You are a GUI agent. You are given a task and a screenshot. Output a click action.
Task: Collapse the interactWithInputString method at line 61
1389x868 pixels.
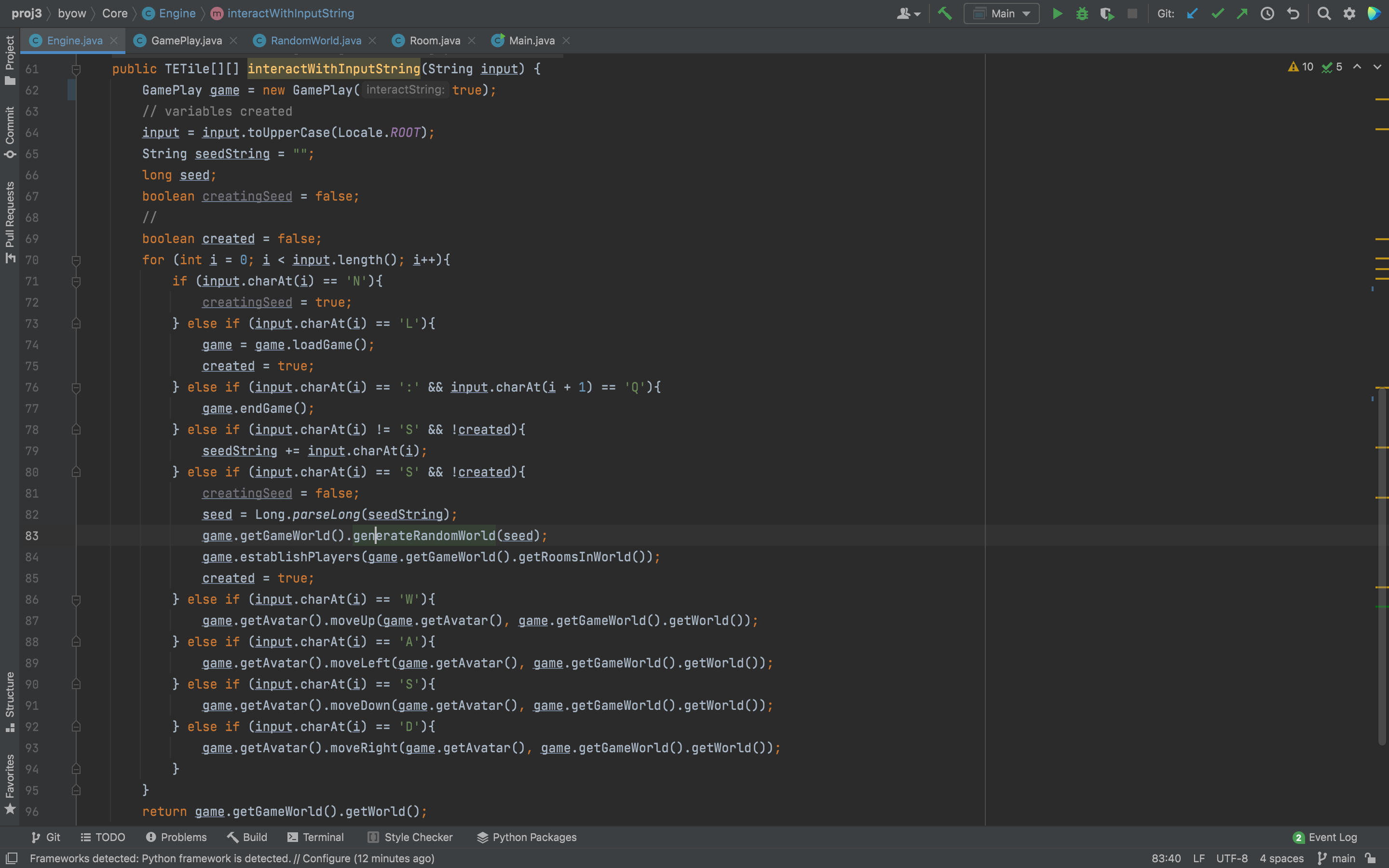76,69
